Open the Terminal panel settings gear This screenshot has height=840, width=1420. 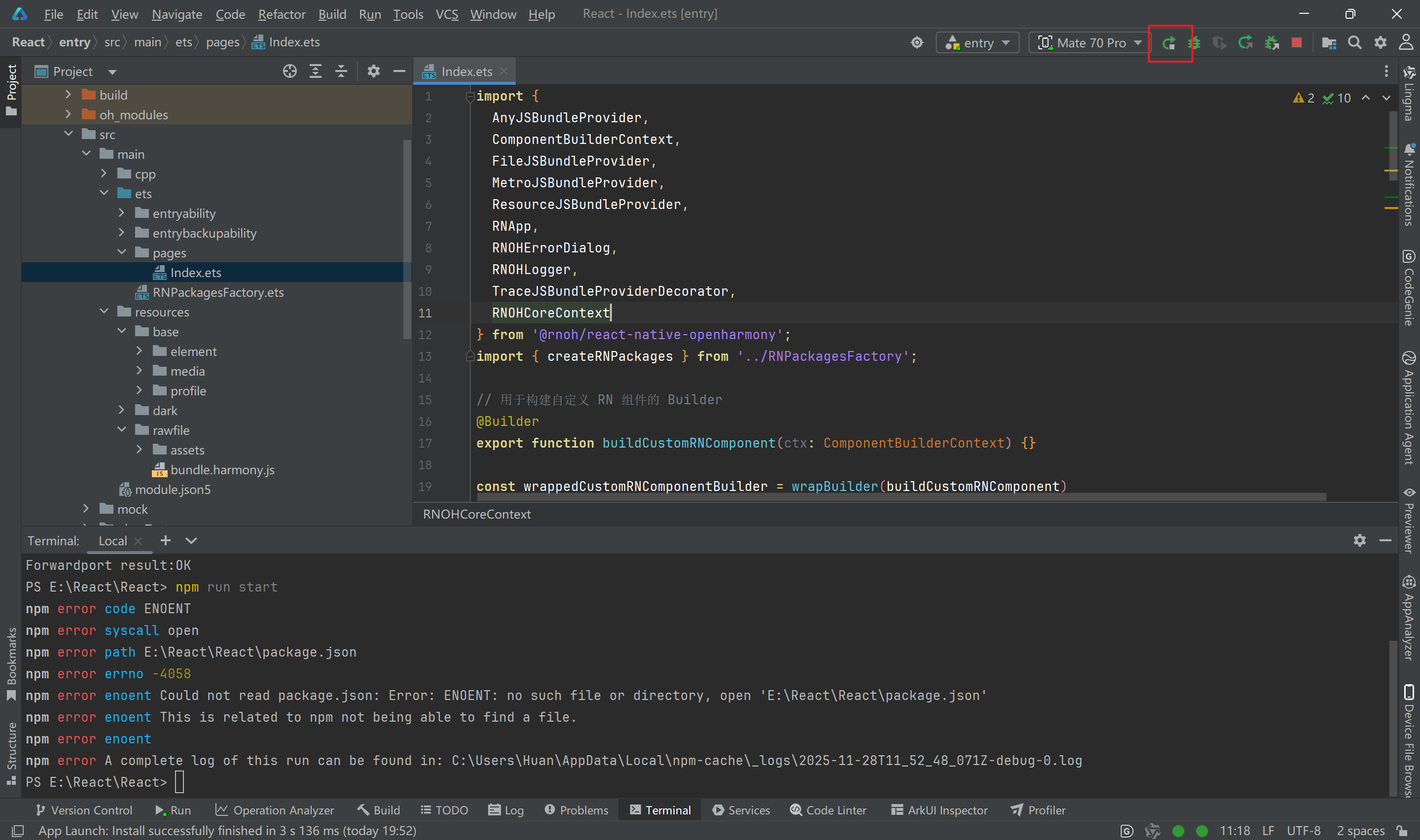pos(1359,541)
